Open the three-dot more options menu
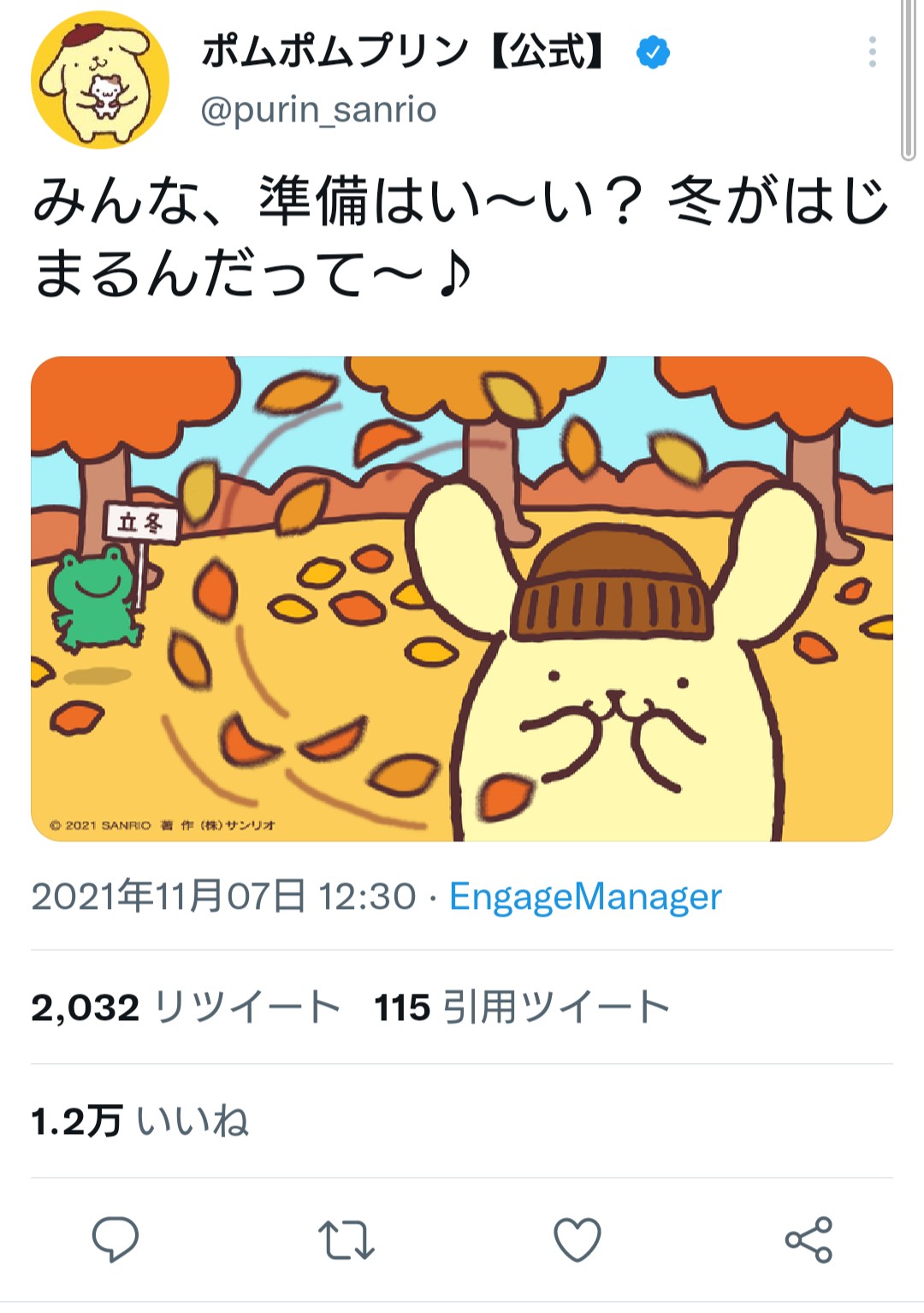 [872, 52]
